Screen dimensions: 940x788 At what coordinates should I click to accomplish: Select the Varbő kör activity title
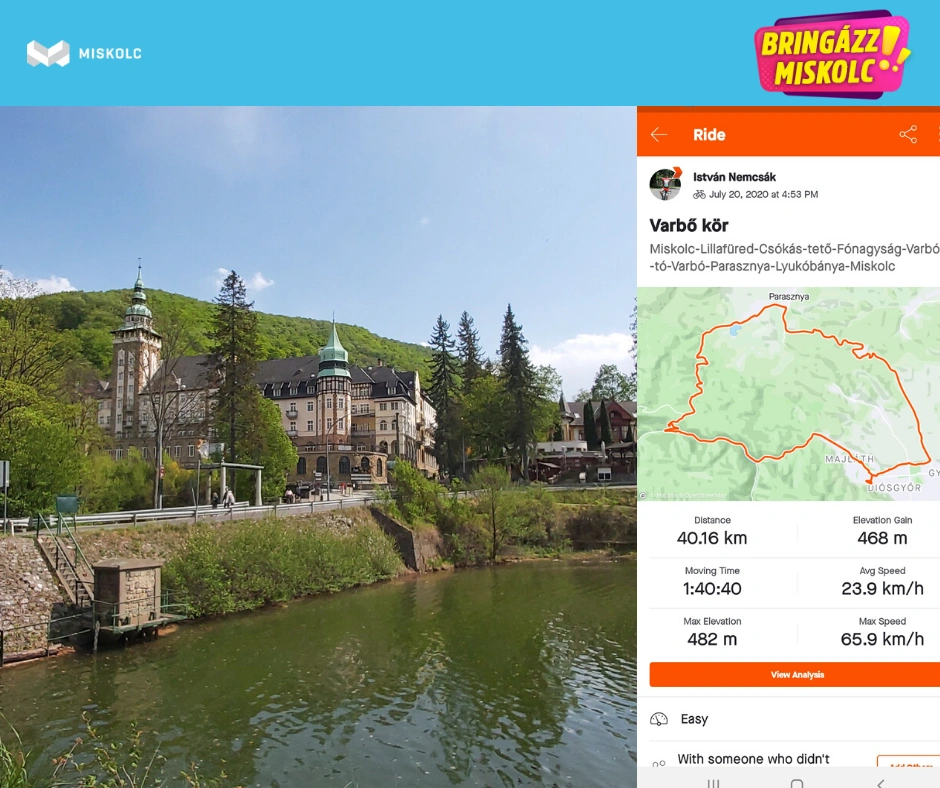tap(689, 225)
